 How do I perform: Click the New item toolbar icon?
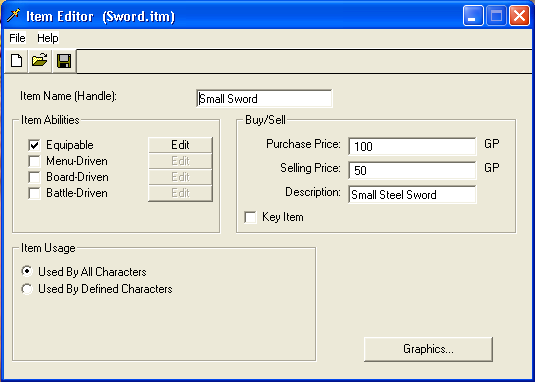(16, 61)
